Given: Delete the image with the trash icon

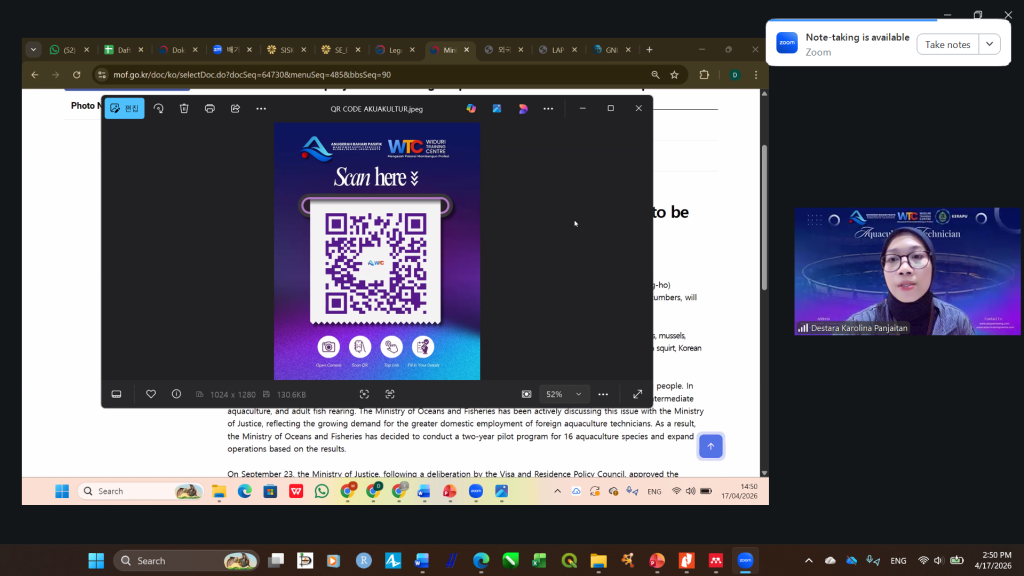Looking at the screenshot, I should (184, 108).
